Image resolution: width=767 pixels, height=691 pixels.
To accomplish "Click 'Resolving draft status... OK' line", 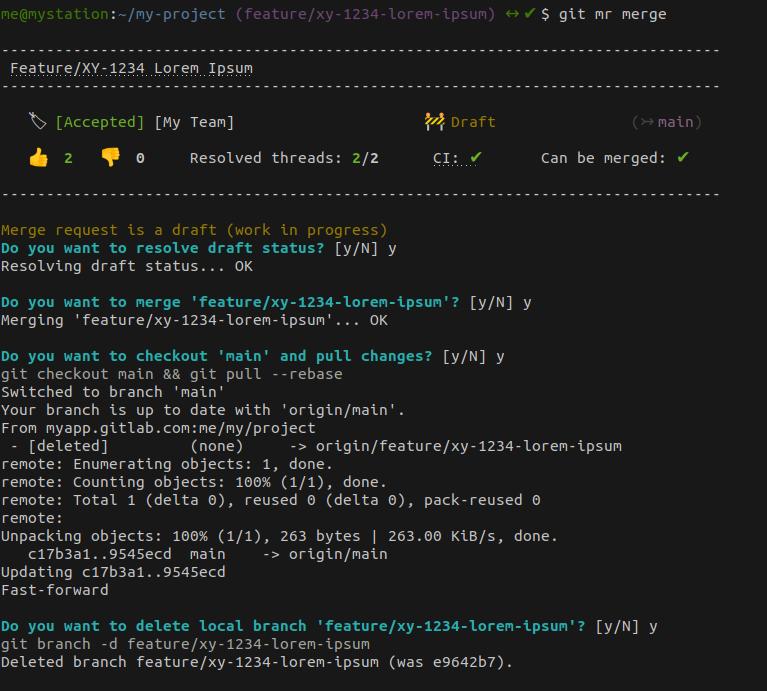I will click(x=127, y=266).
